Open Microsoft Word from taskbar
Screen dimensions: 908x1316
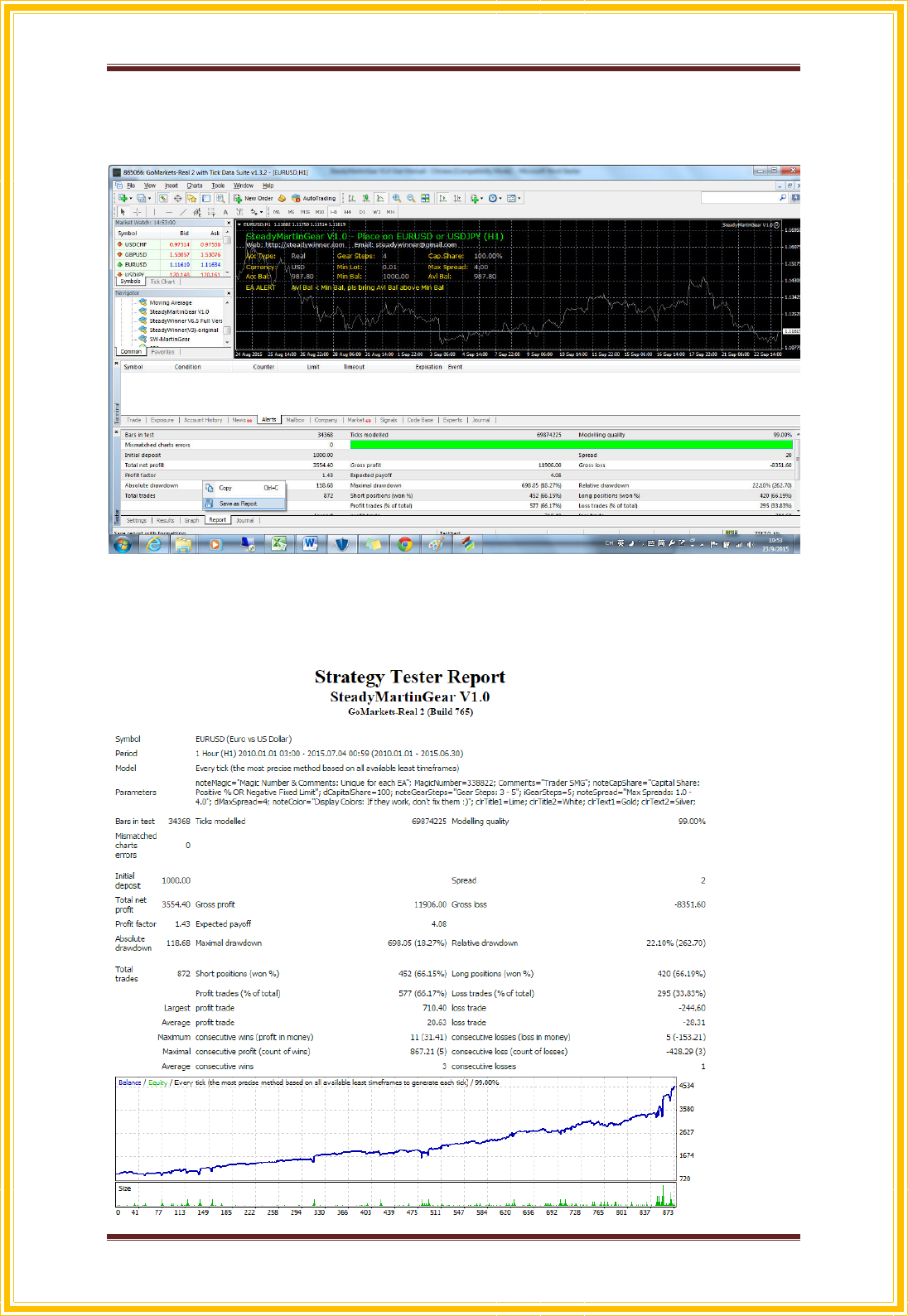(x=311, y=544)
